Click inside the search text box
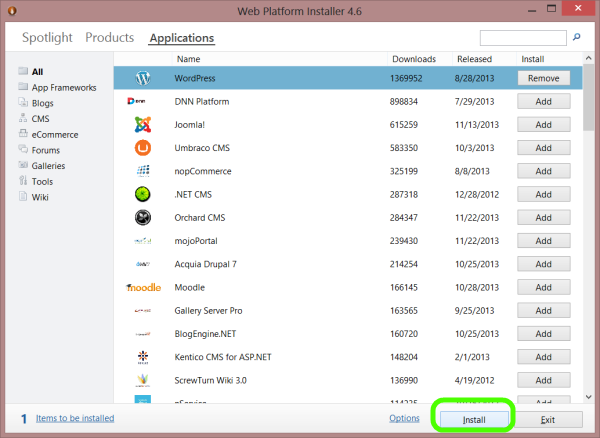600x438 pixels. tap(515, 38)
